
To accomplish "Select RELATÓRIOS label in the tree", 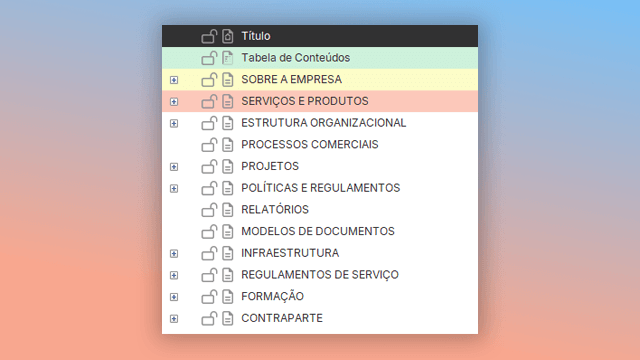I will tap(275, 209).
